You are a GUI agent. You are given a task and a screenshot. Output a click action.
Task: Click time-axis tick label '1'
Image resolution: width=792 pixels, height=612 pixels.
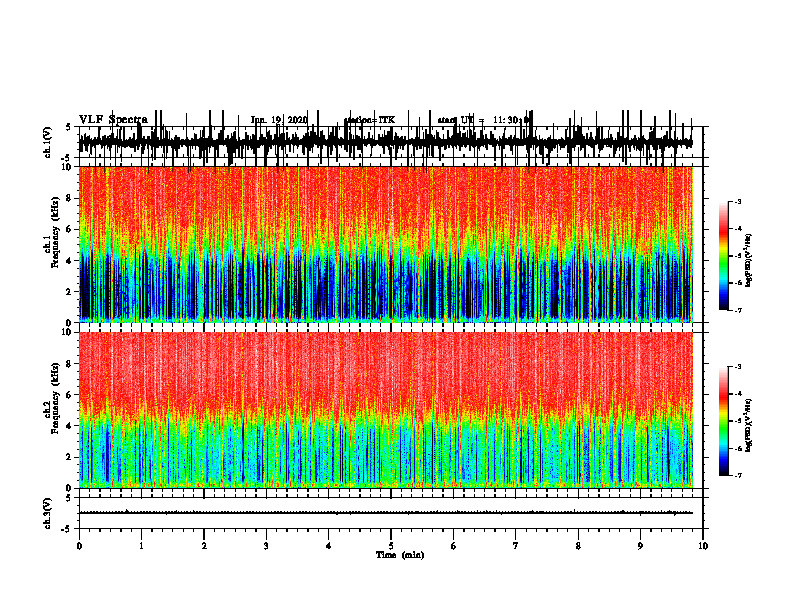point(141,546)
